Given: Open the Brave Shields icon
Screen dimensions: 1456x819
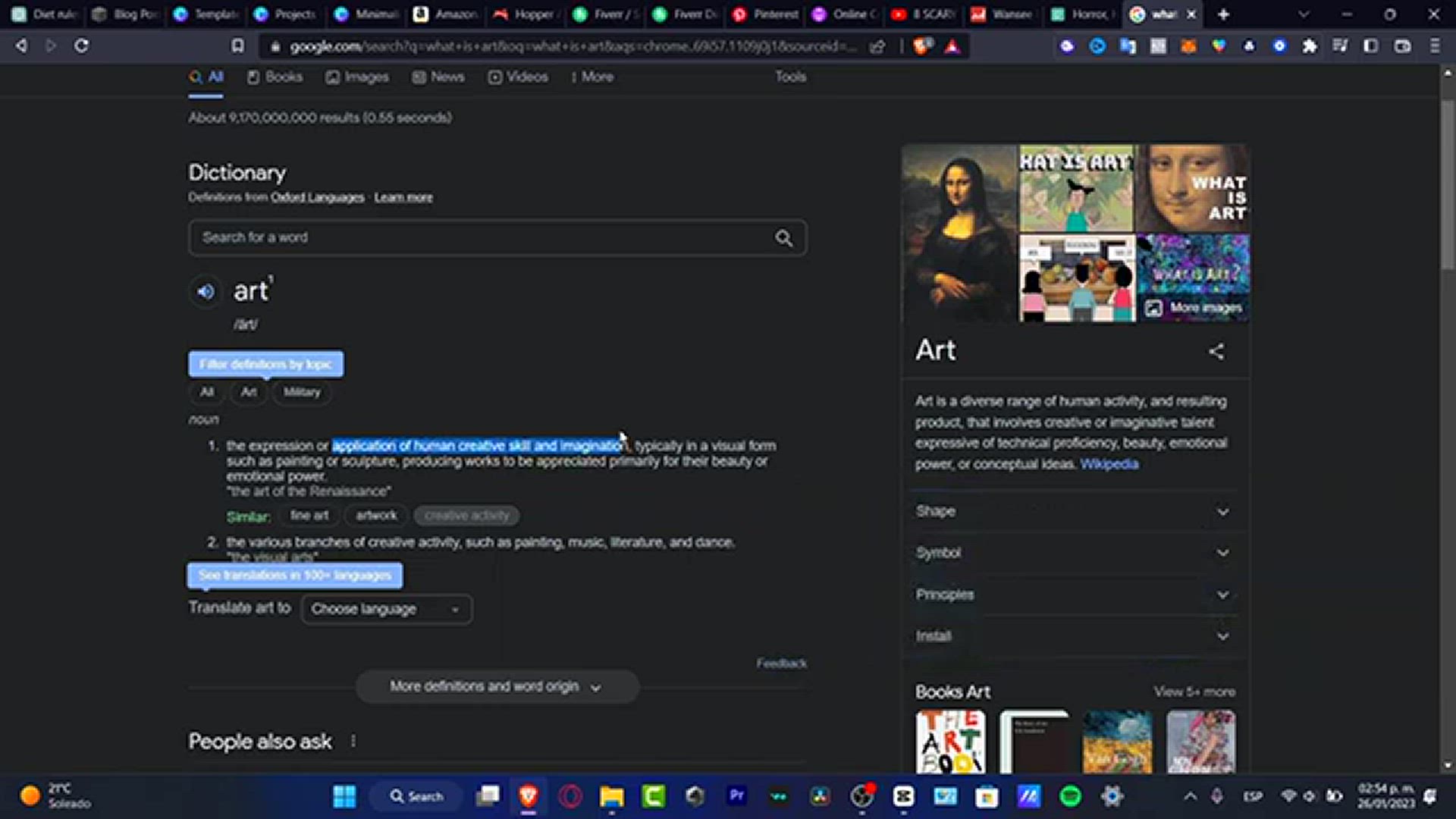Looking at the screenshot, I should coord(922,46).
